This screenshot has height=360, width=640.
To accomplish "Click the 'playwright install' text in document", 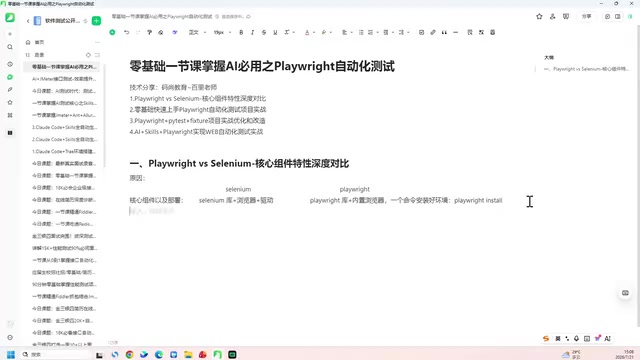I will click(478, 200).
